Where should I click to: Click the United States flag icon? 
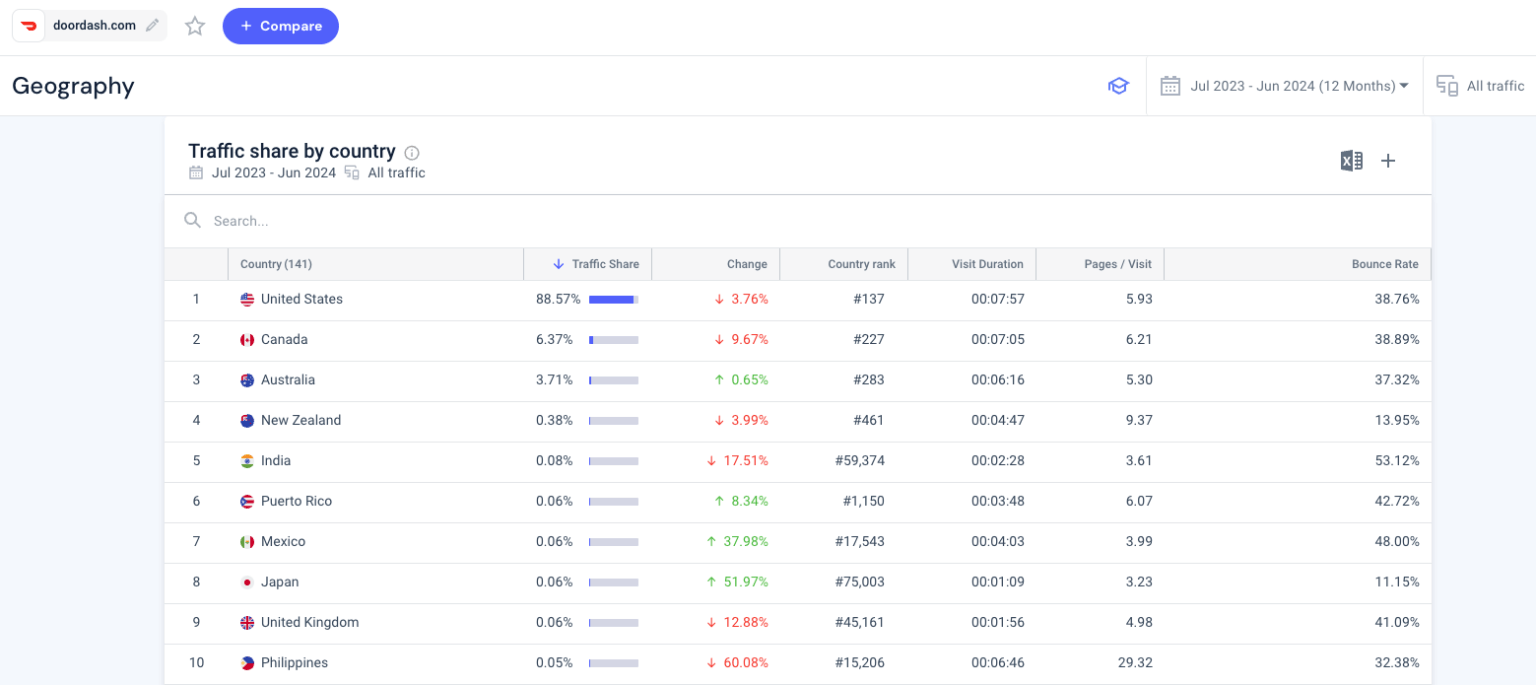pos(246,299)
